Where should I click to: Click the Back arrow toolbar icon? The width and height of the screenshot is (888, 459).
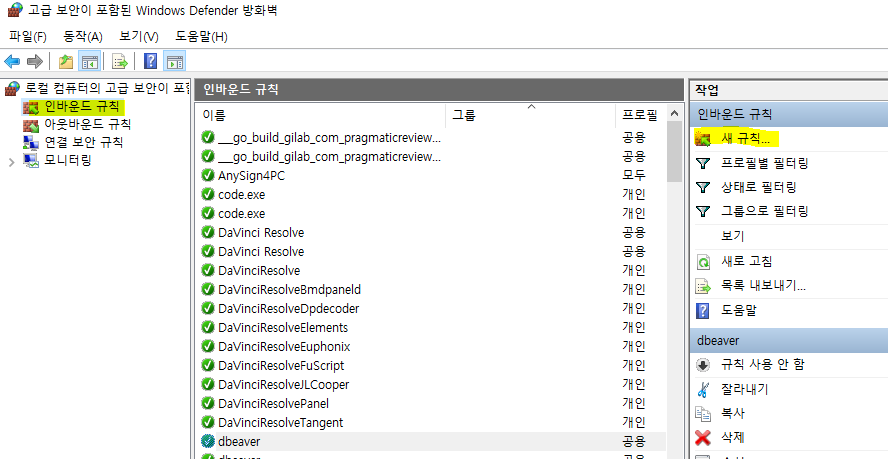pyautogui.click(x=12, y=61)
